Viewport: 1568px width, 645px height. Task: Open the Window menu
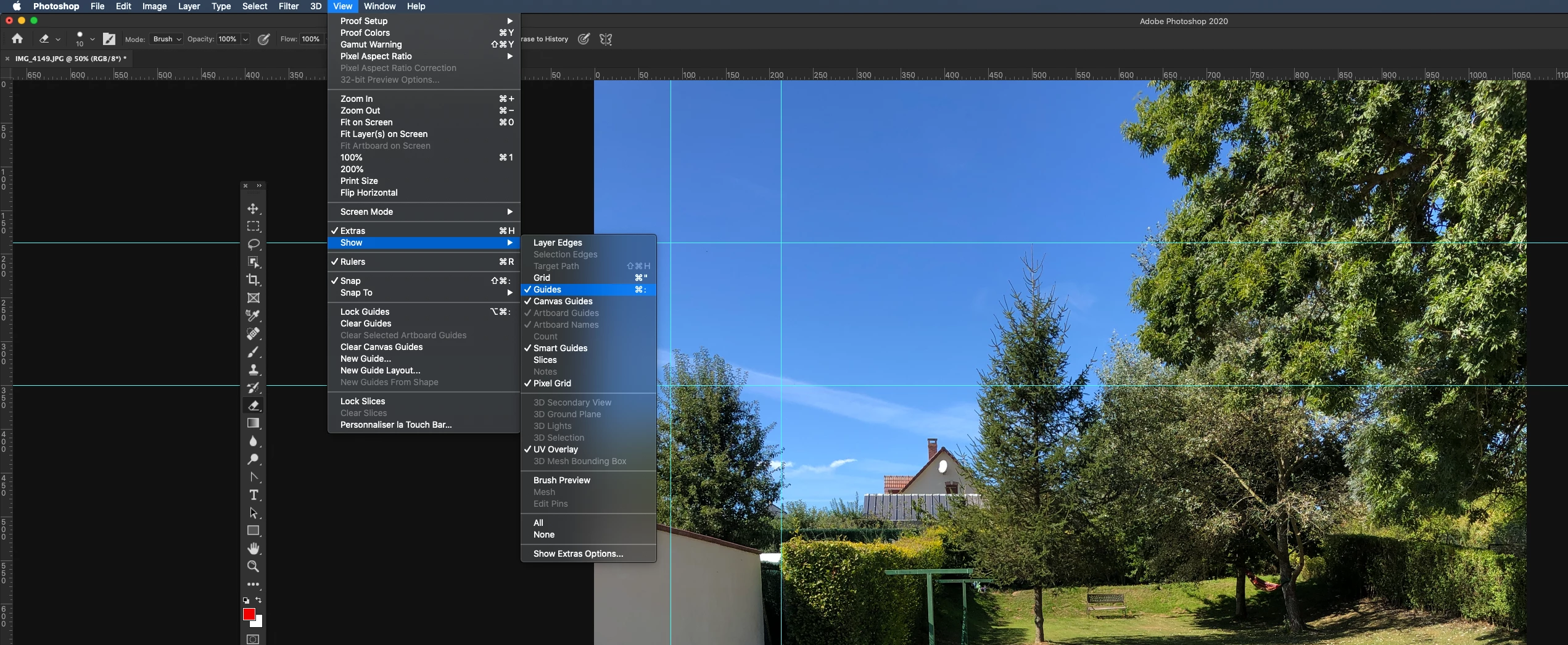point(379,6)
